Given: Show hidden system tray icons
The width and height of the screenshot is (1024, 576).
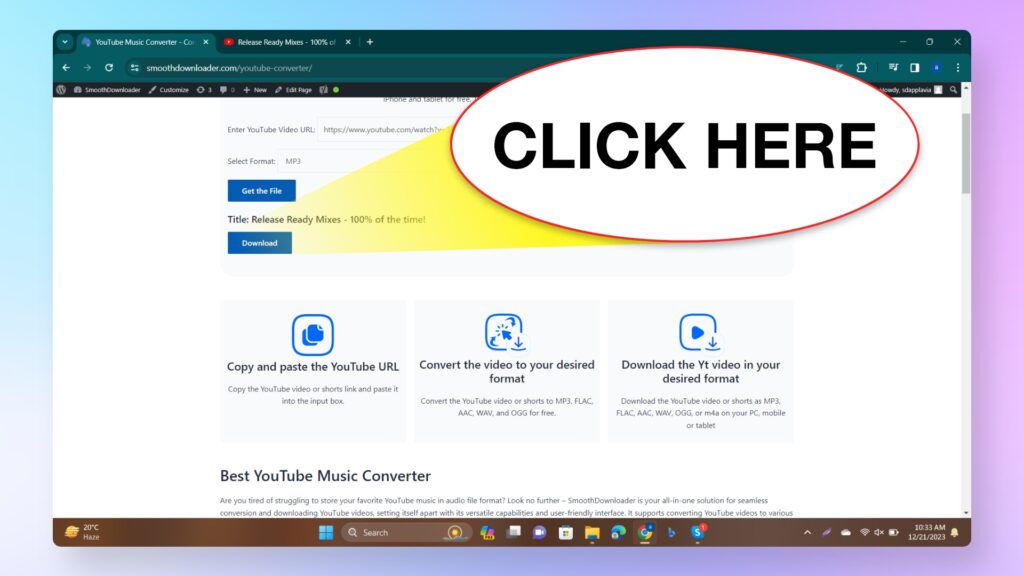Looking at the screenshot, I should [x=807, y=533].
